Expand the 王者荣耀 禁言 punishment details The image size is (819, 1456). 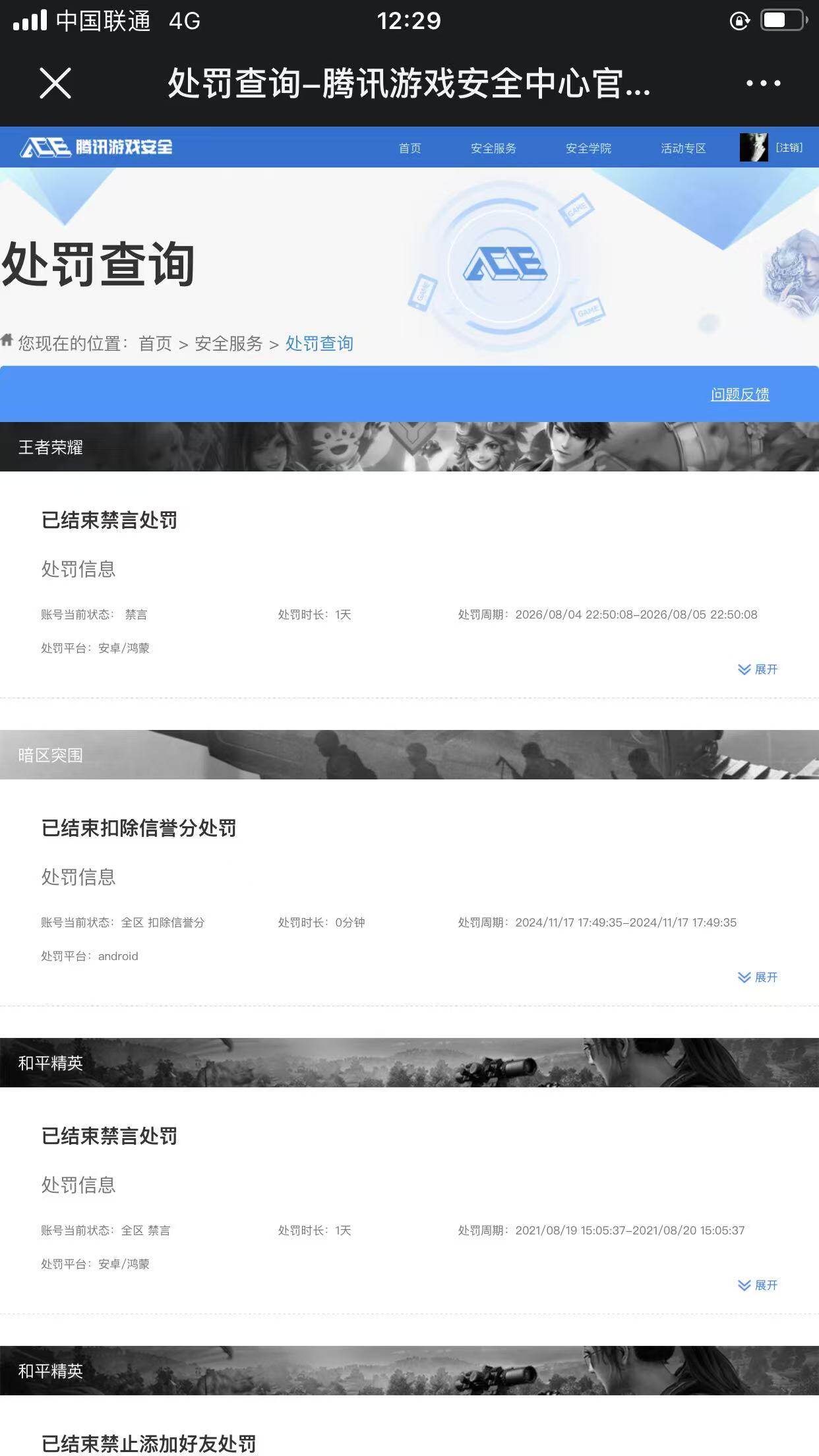[758, 669]
